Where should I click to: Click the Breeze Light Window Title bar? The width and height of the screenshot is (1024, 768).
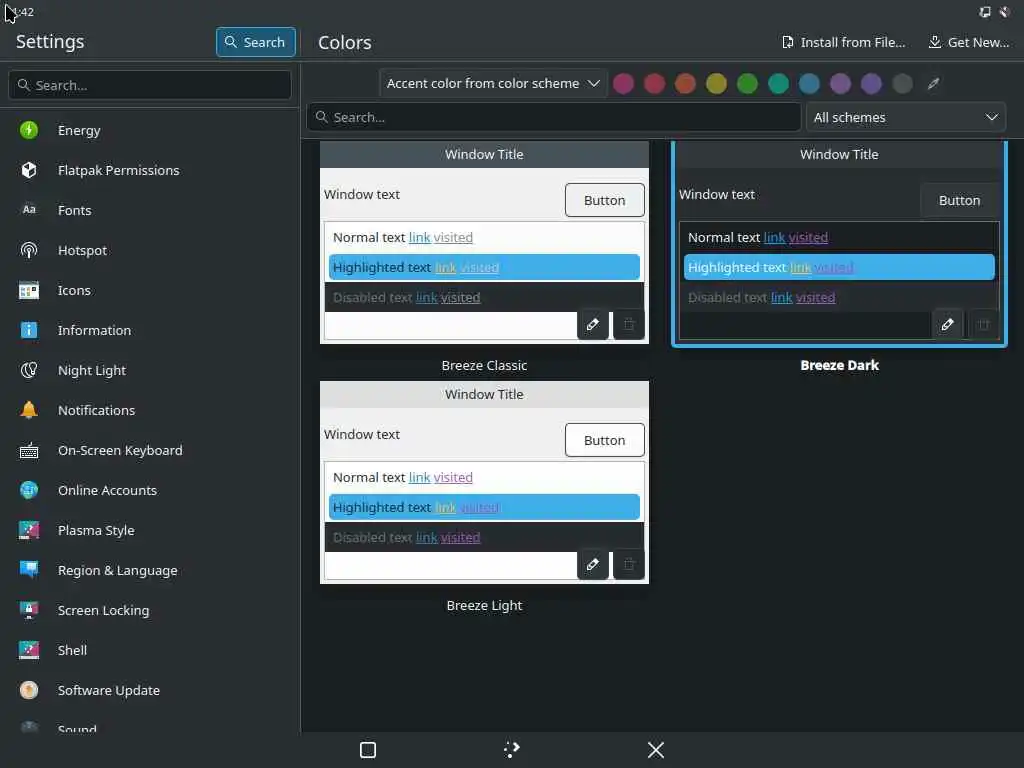[x=485, y=394]
